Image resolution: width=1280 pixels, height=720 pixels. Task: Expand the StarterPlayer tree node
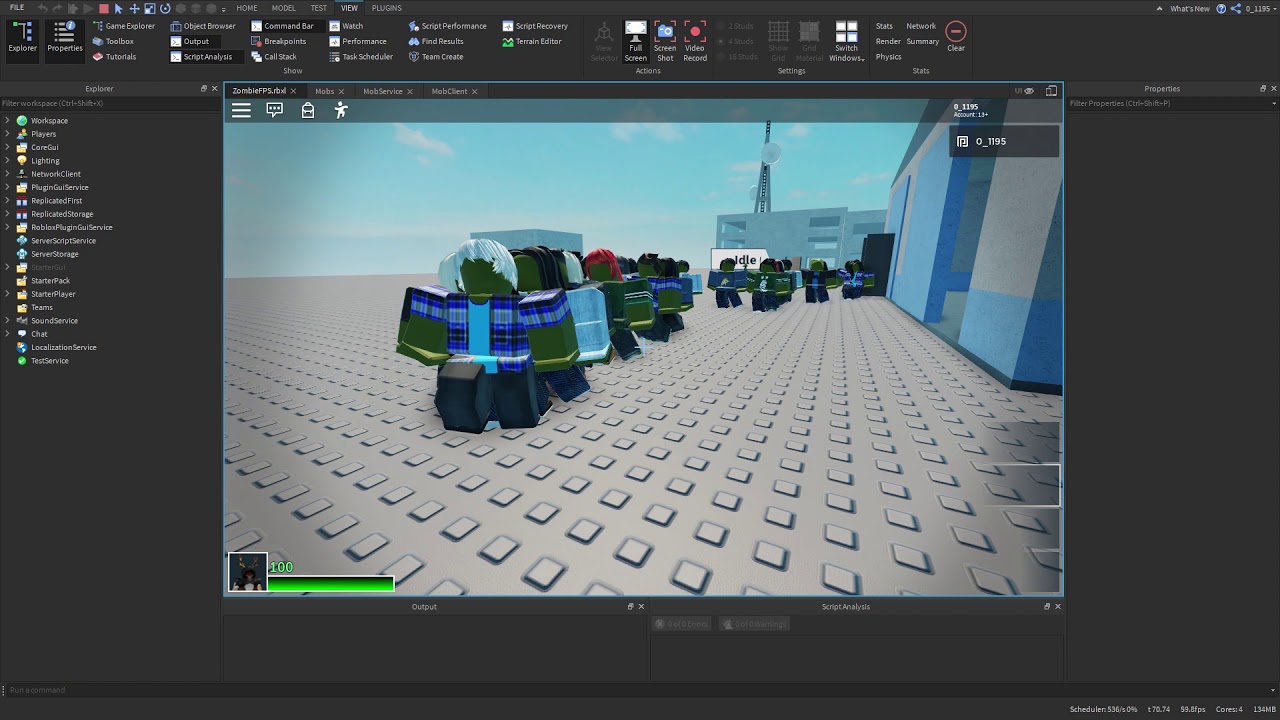point(8,294)
